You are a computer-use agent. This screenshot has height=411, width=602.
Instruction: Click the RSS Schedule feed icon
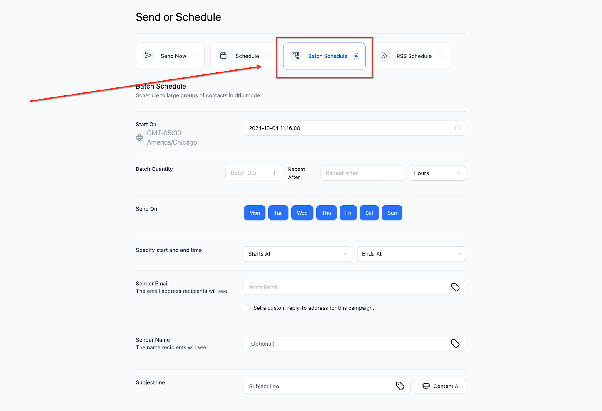click(384, 56)
